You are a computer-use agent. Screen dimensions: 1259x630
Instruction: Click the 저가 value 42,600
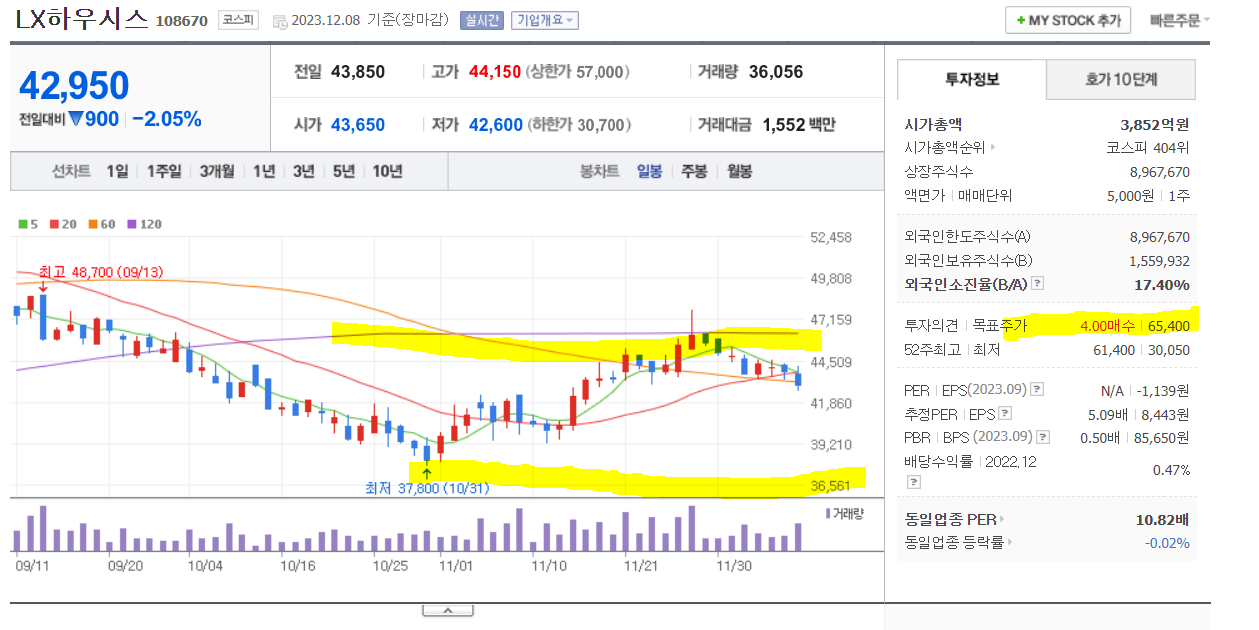click(495, 125)
